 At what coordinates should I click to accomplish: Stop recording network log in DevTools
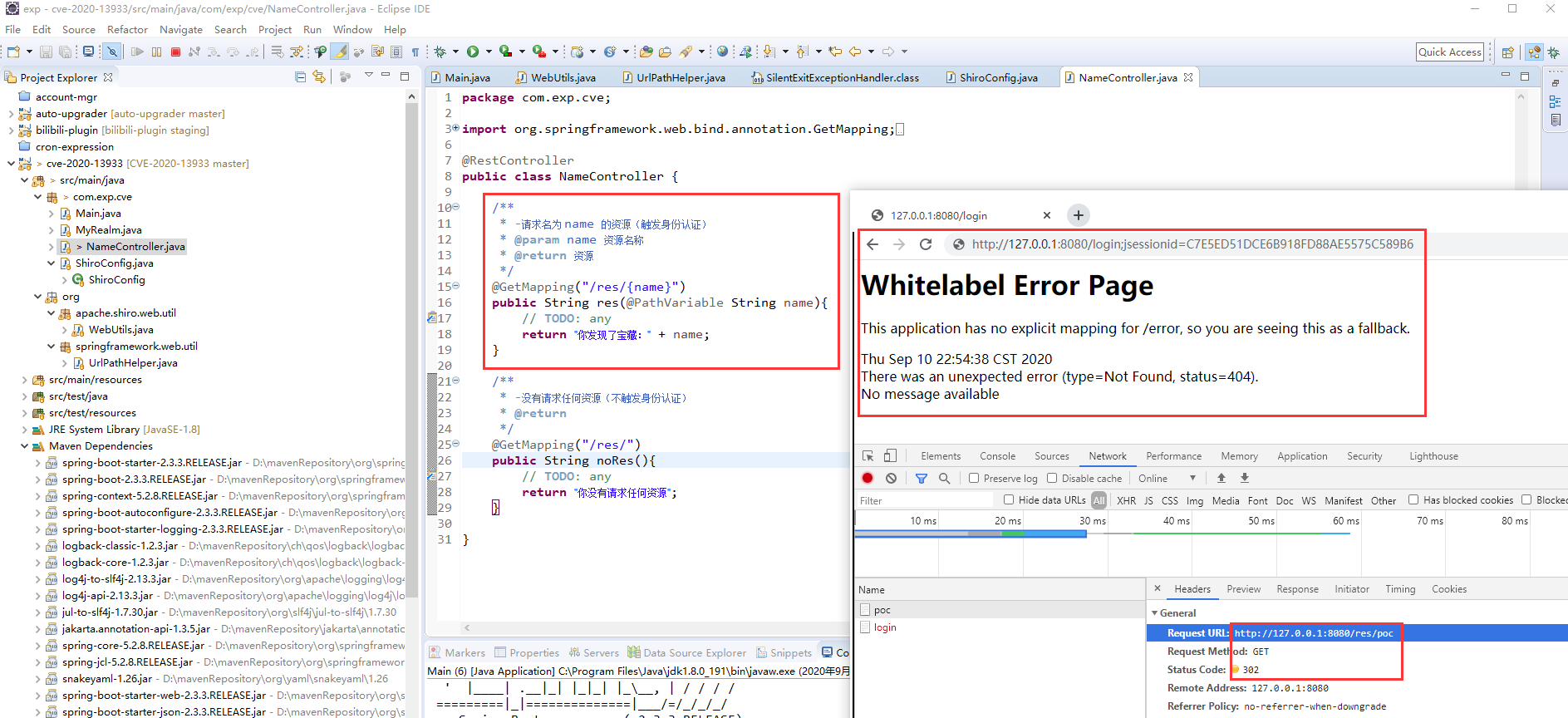pos(868,478)
